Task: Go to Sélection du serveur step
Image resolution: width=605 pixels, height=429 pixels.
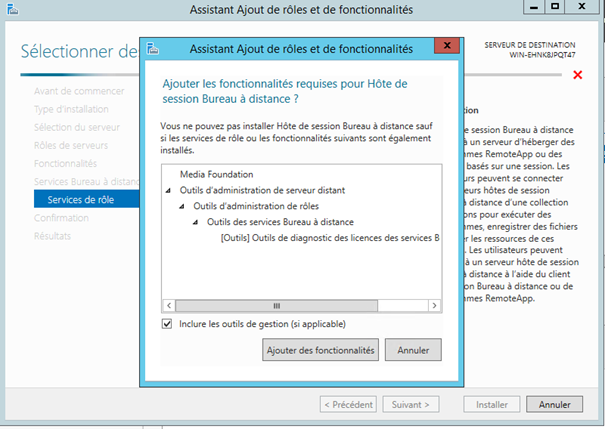Action: pos(76,127)
